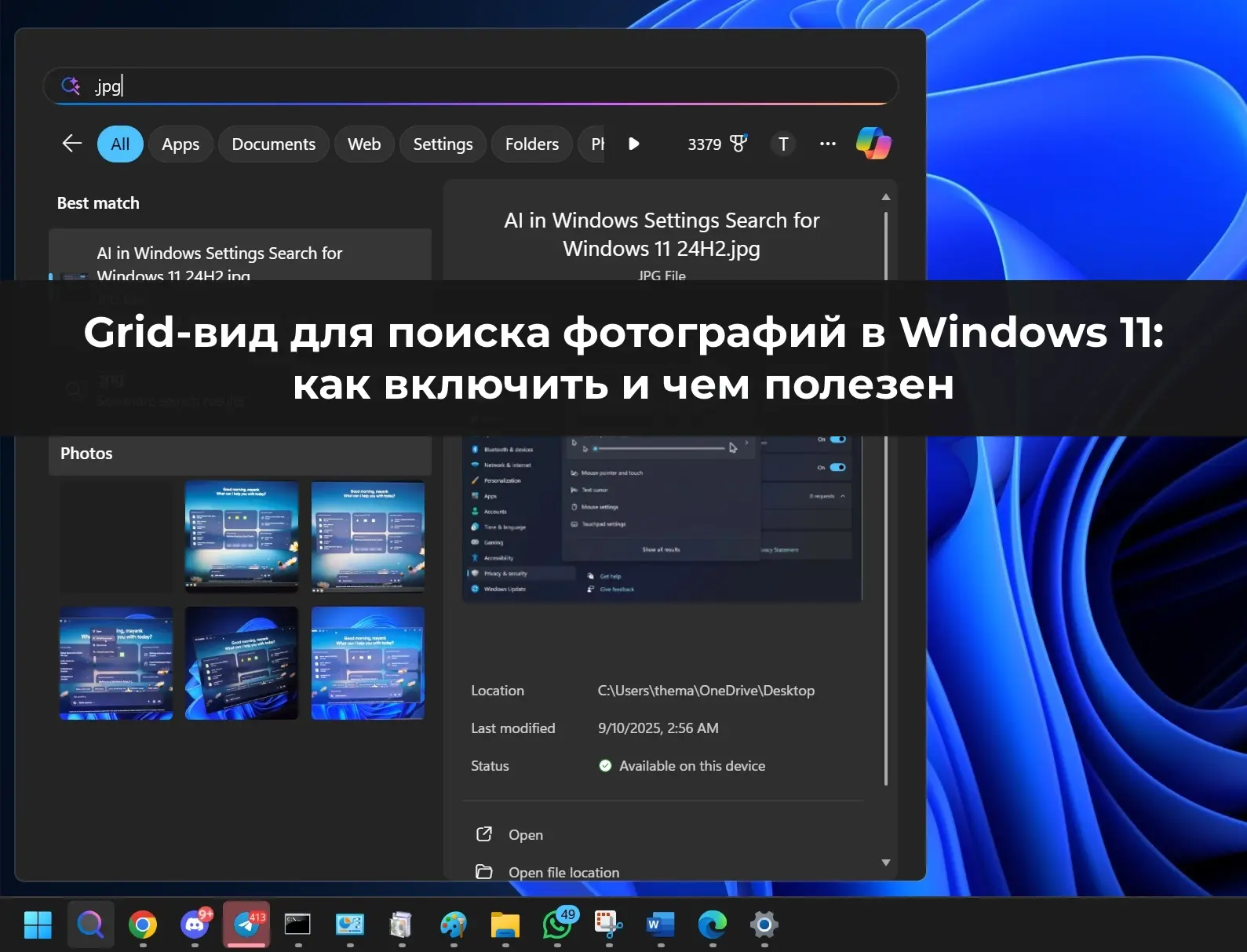The height and width of the screenshot is (952, 1247).
Task: Open the rewards points trophy icon
Action: point(738,144)
